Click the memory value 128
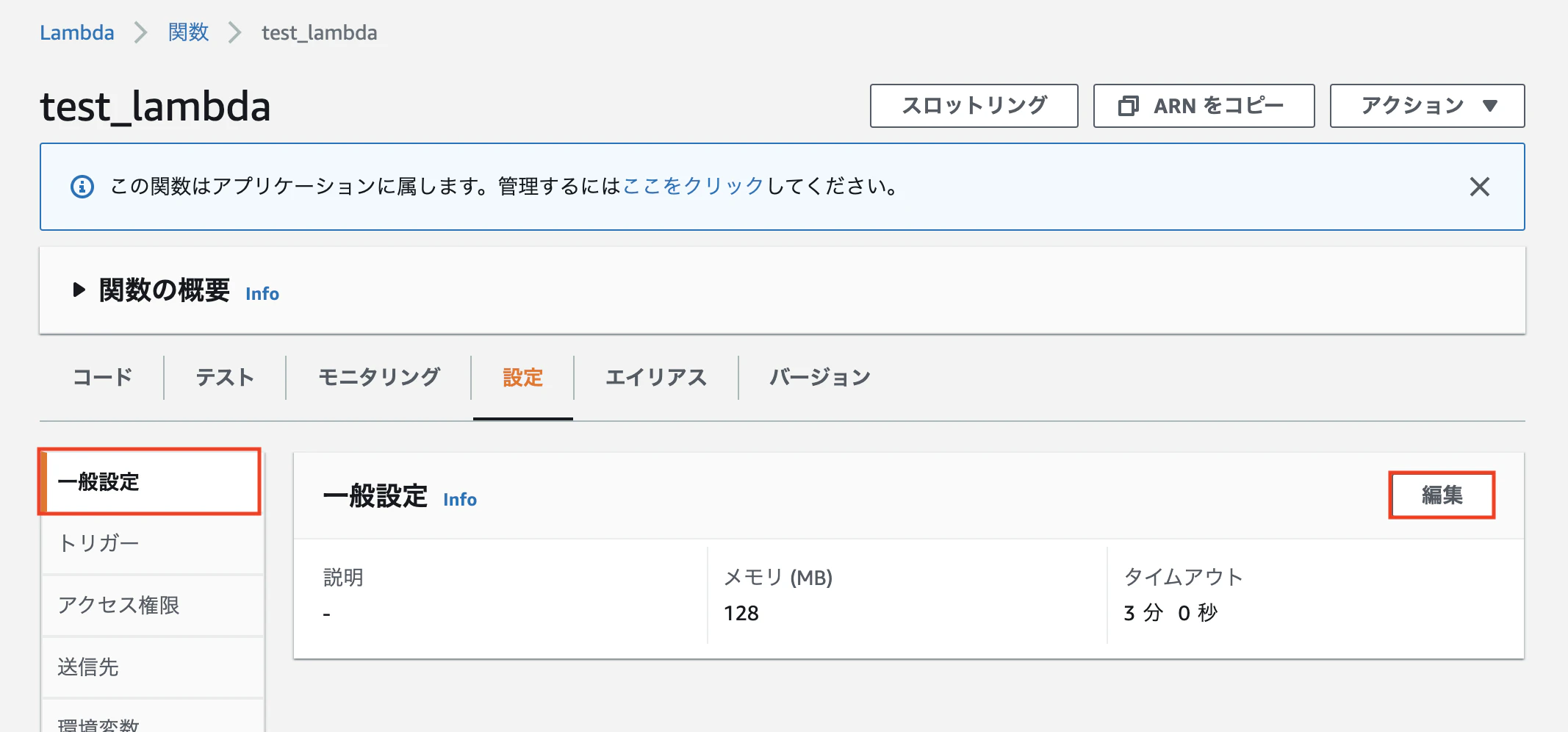Viewport: 1568px width, 732px height. [741, 613]
